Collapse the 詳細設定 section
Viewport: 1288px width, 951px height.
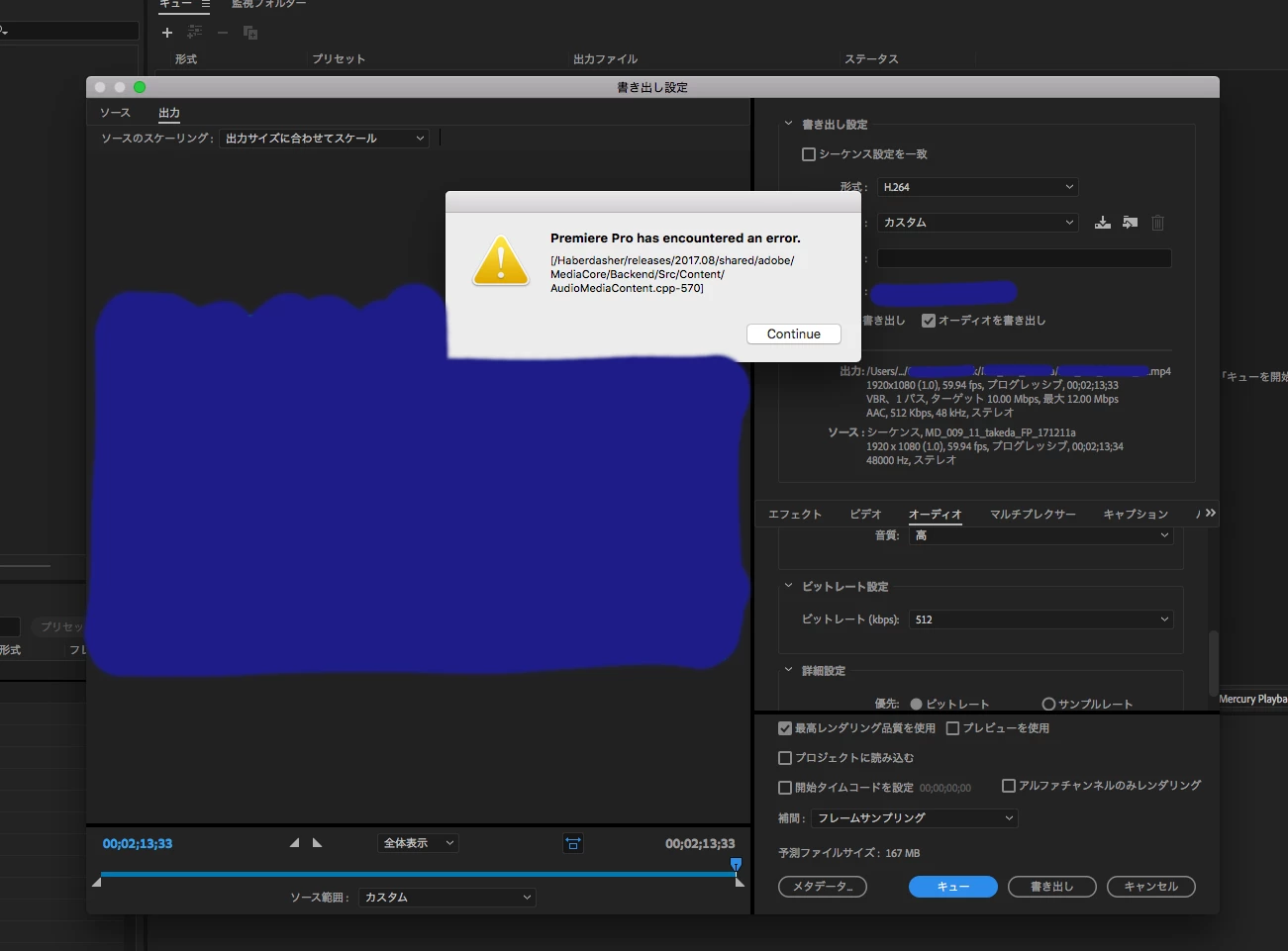788,670
